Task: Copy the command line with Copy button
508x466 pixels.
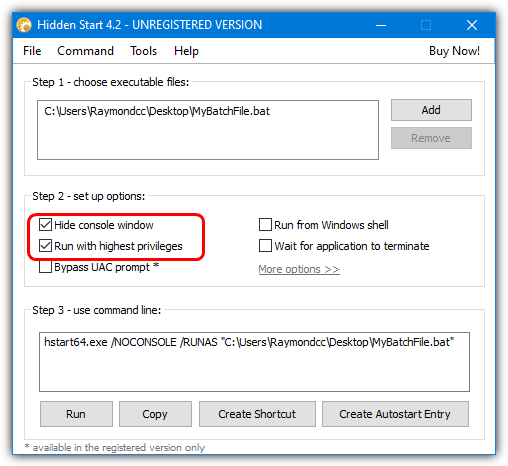Action: (155, 414)
